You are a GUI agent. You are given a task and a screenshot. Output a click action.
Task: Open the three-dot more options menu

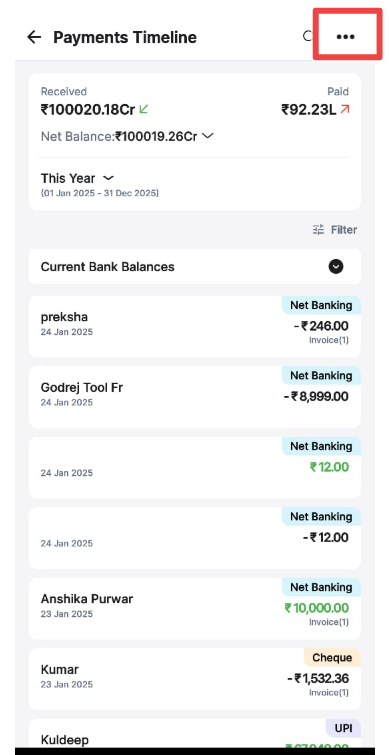pos(345,37)
